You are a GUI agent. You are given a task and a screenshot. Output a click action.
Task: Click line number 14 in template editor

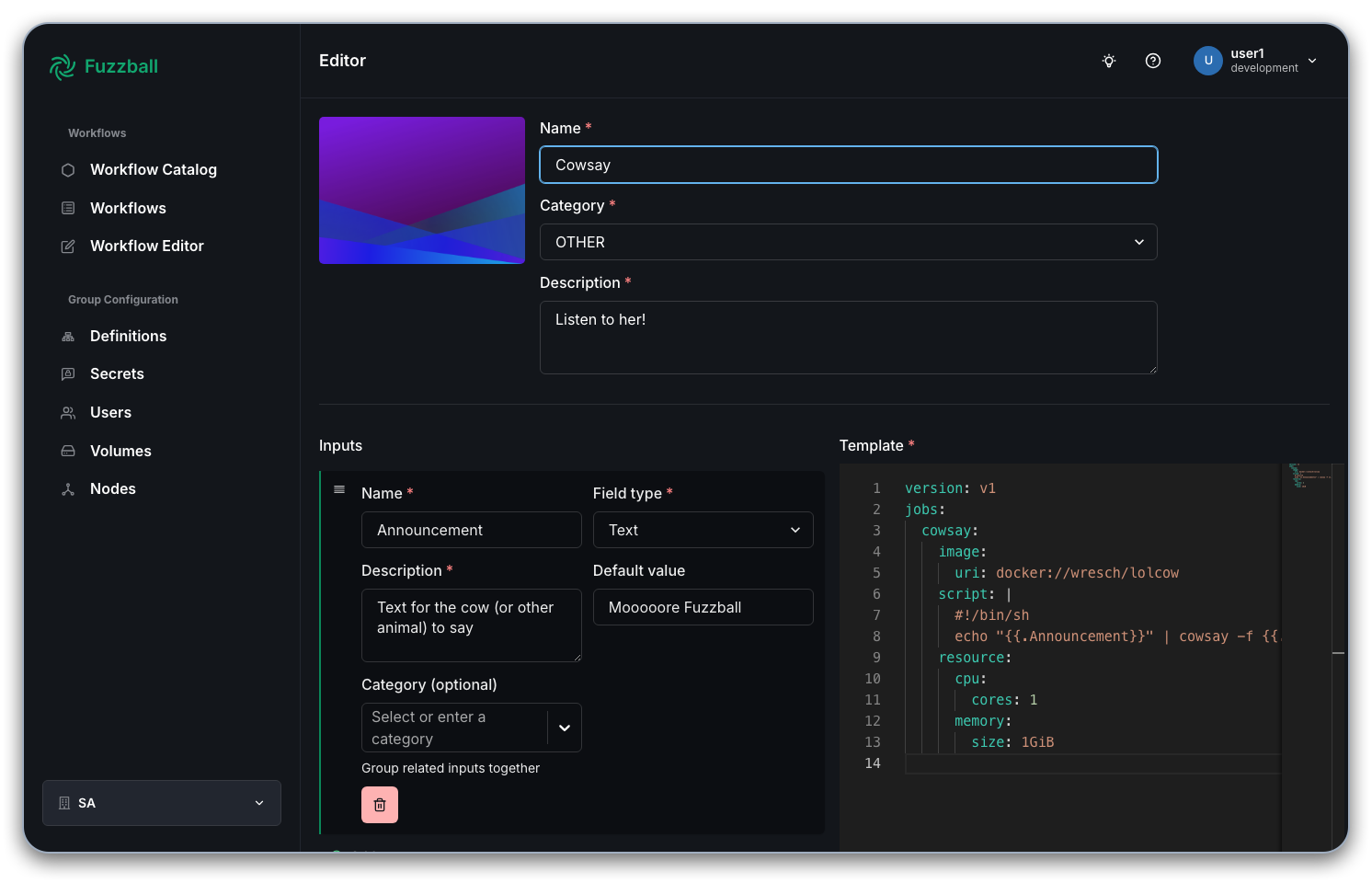[x=872, y=763]
